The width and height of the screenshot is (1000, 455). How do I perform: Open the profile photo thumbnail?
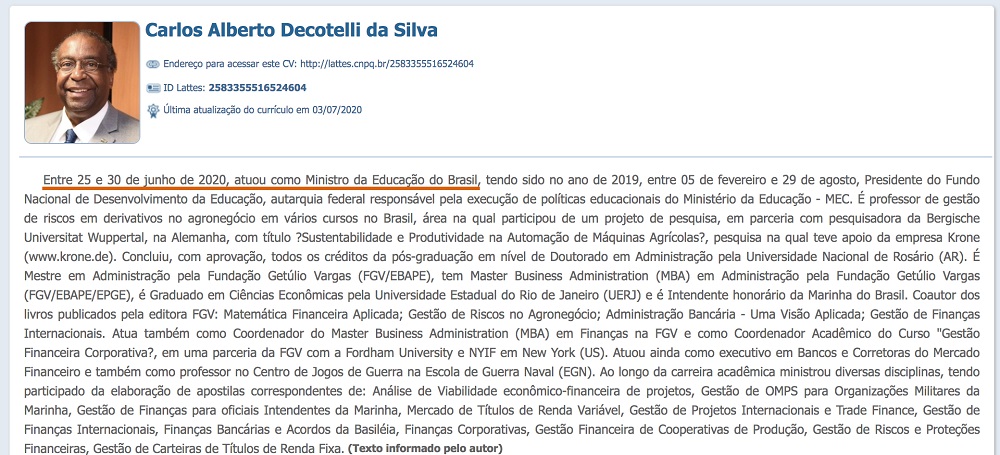[x=82, y=82]
